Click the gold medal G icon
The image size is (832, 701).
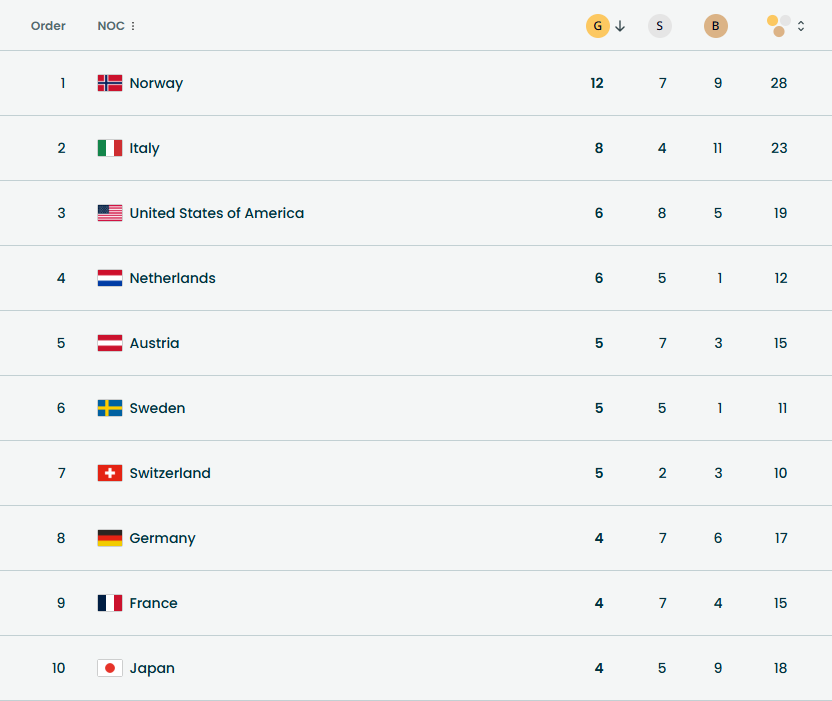coord(597,26)
